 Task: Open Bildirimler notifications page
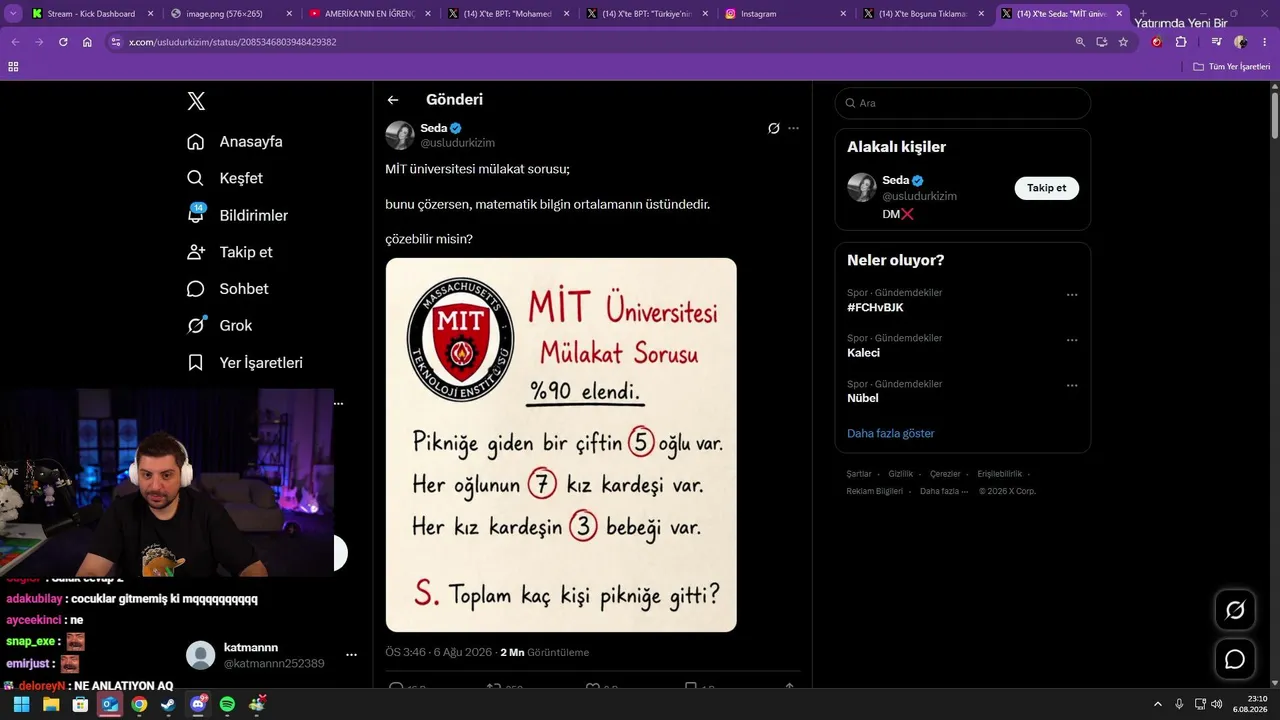237,215
